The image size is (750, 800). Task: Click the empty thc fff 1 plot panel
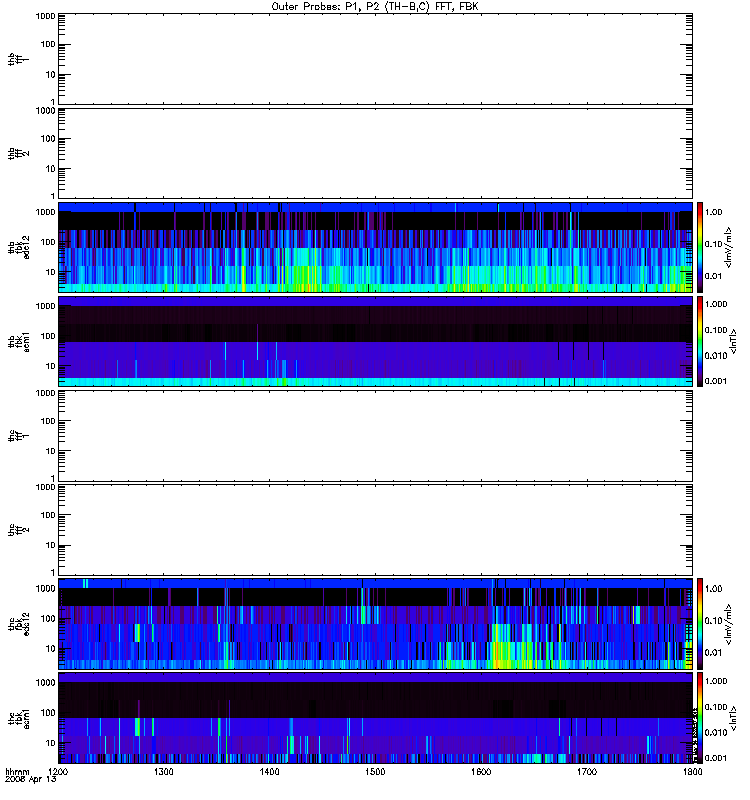point(375,436)
